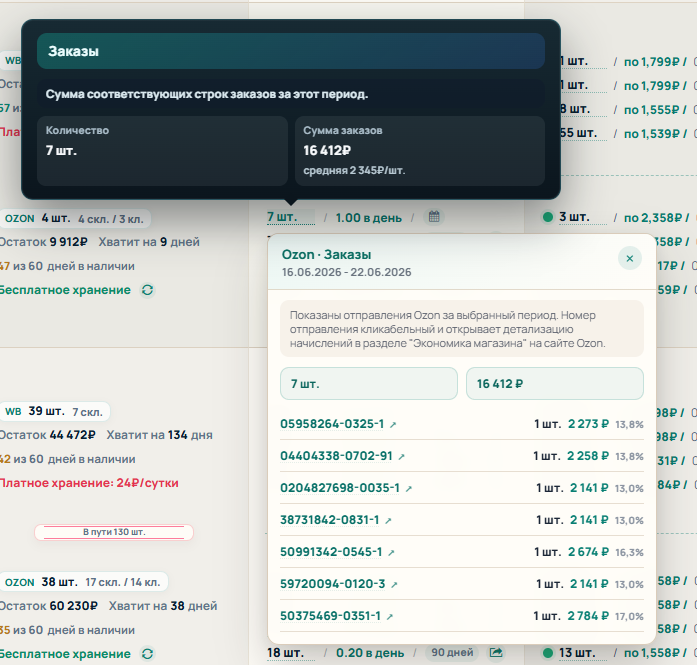
Task: Click external arrow icon after 04404338-0702-91
Action: click(401, 457)
